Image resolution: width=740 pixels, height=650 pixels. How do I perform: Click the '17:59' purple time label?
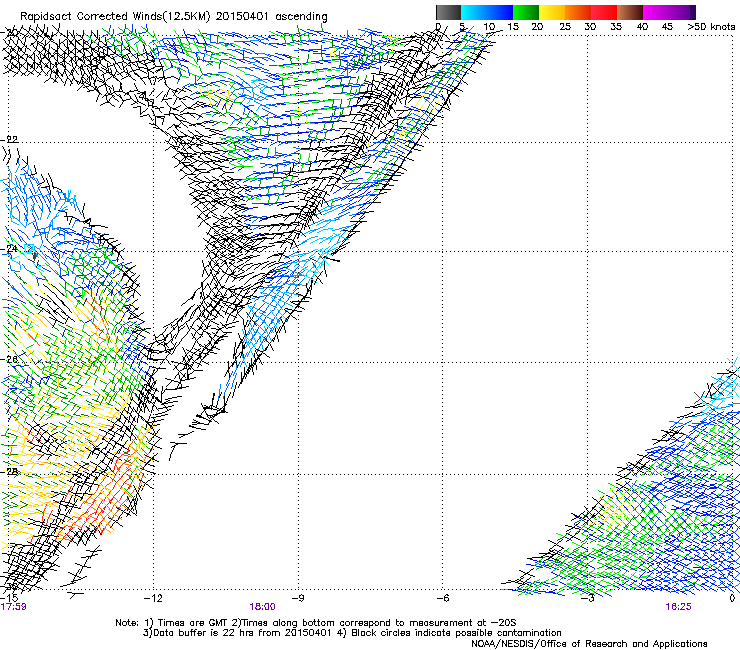point(14,607)
